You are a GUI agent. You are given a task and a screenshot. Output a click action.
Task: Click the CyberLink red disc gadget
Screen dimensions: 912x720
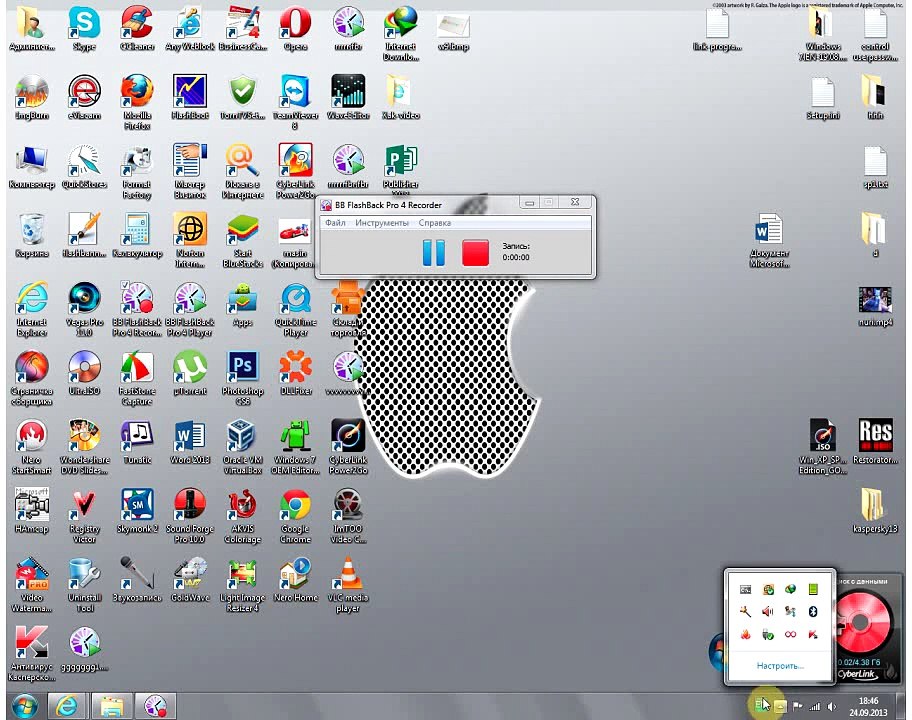click(865, 622)
